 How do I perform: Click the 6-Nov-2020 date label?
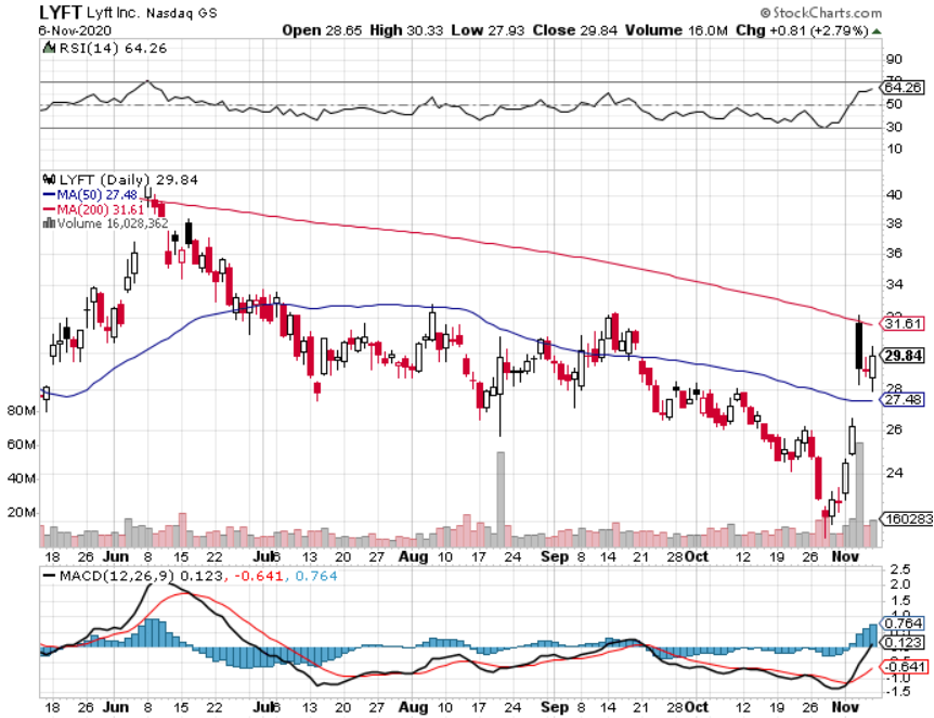pyautogui.click(x=75, y=30)
